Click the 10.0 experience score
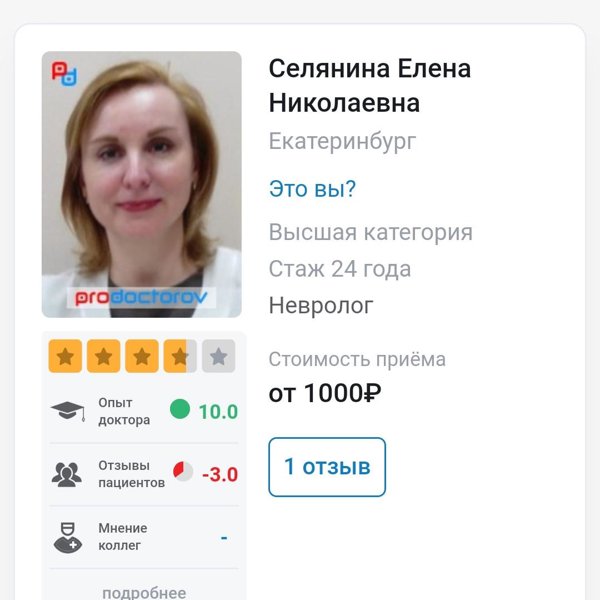The width and height of the screenshot is (600, 600). click(218, 412)
